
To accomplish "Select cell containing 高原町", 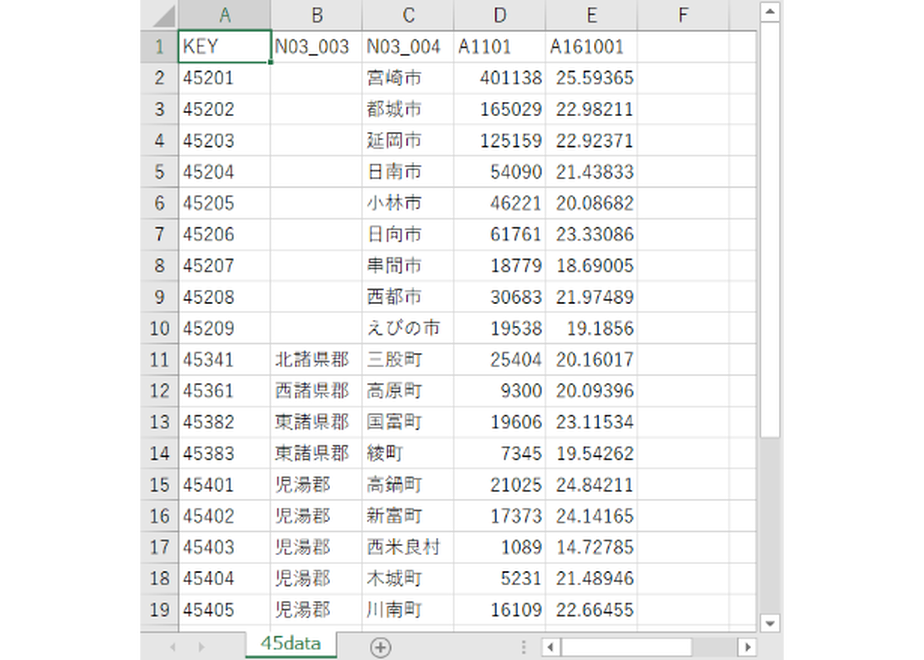I will coord(408,391).
